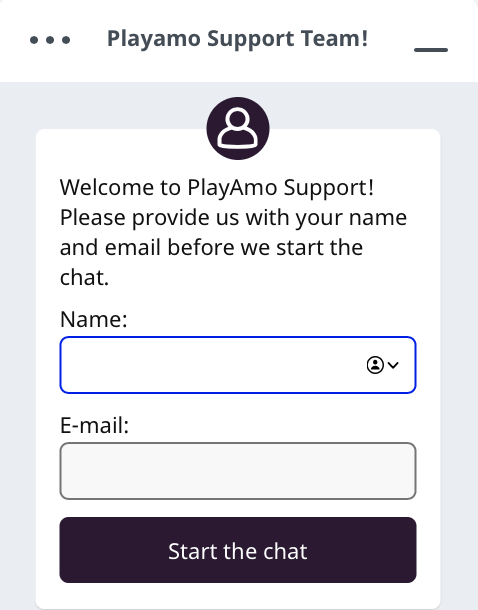The image size is (478, 610).
Task: Select the middle dot of the header menu
Action: pos(50,40)
